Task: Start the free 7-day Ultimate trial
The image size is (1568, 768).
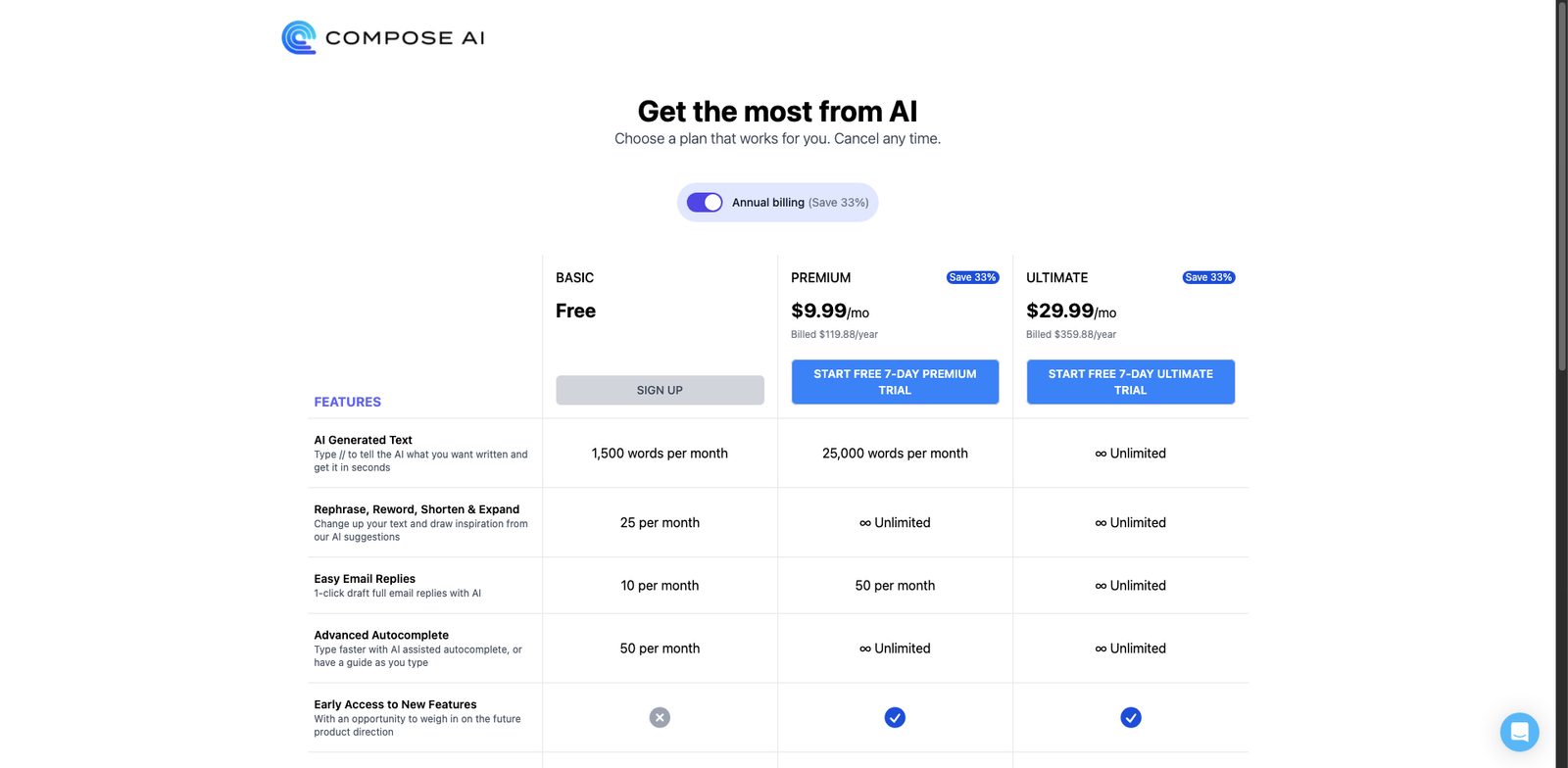Action: pyautogui.click(x=1130, y=382)
